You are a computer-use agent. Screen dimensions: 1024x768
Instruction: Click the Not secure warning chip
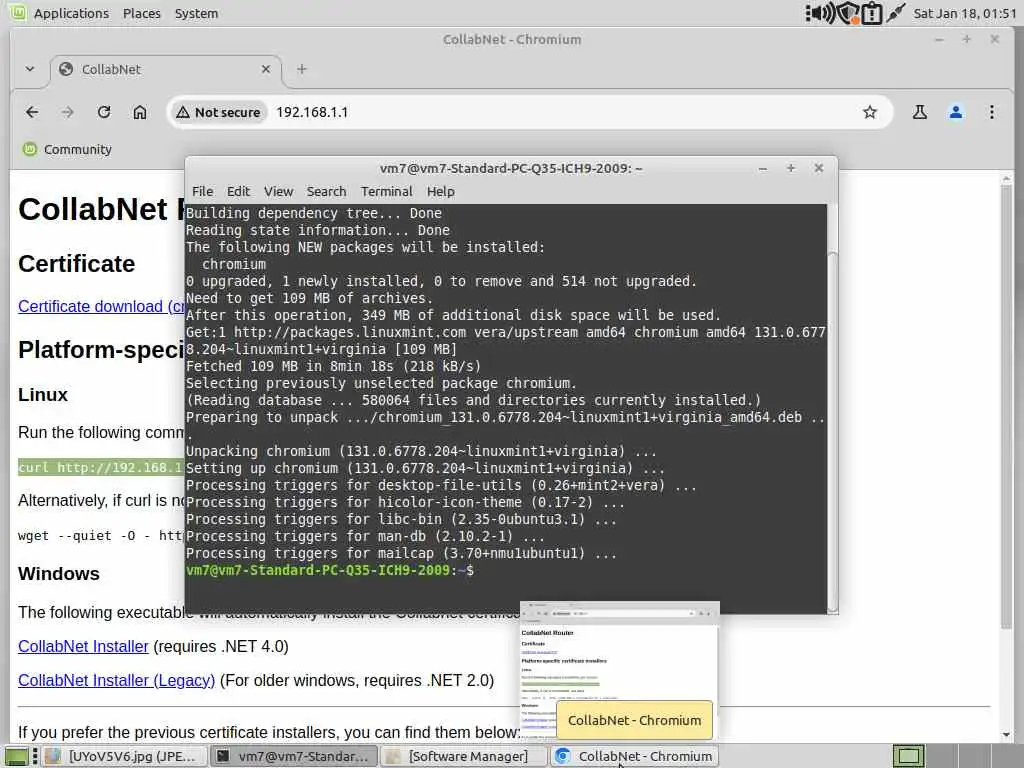pos(219,112)
